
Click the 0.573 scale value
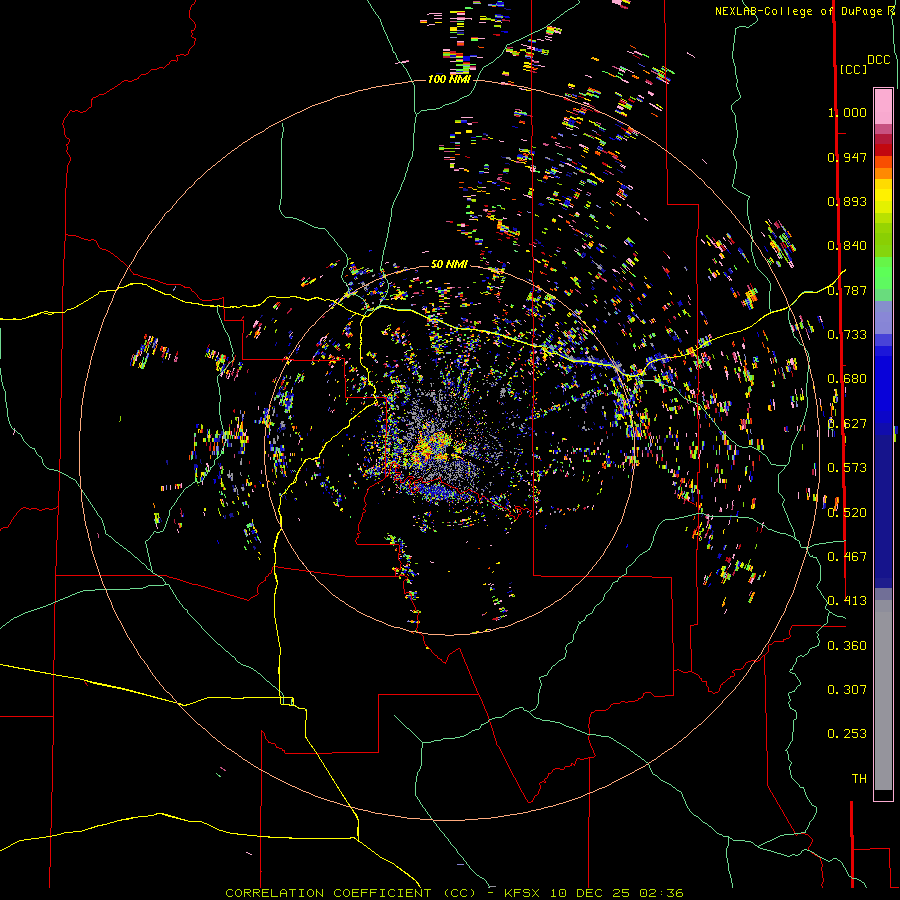point(847,468)
